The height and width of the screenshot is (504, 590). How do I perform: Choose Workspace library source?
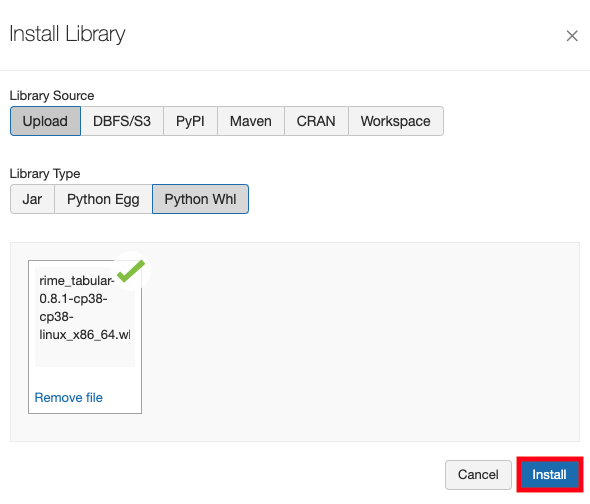[396, 121]
